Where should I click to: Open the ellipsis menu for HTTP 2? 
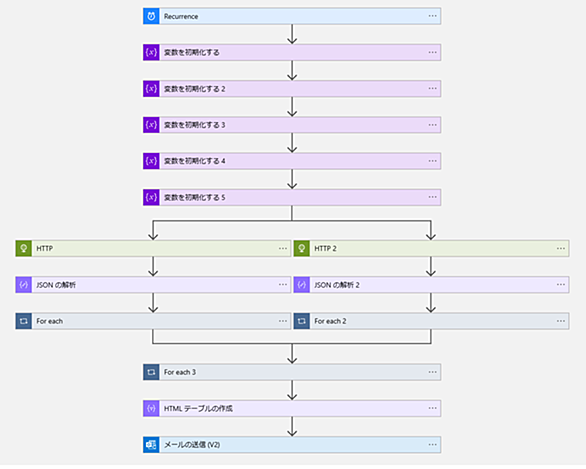point(561,248)
